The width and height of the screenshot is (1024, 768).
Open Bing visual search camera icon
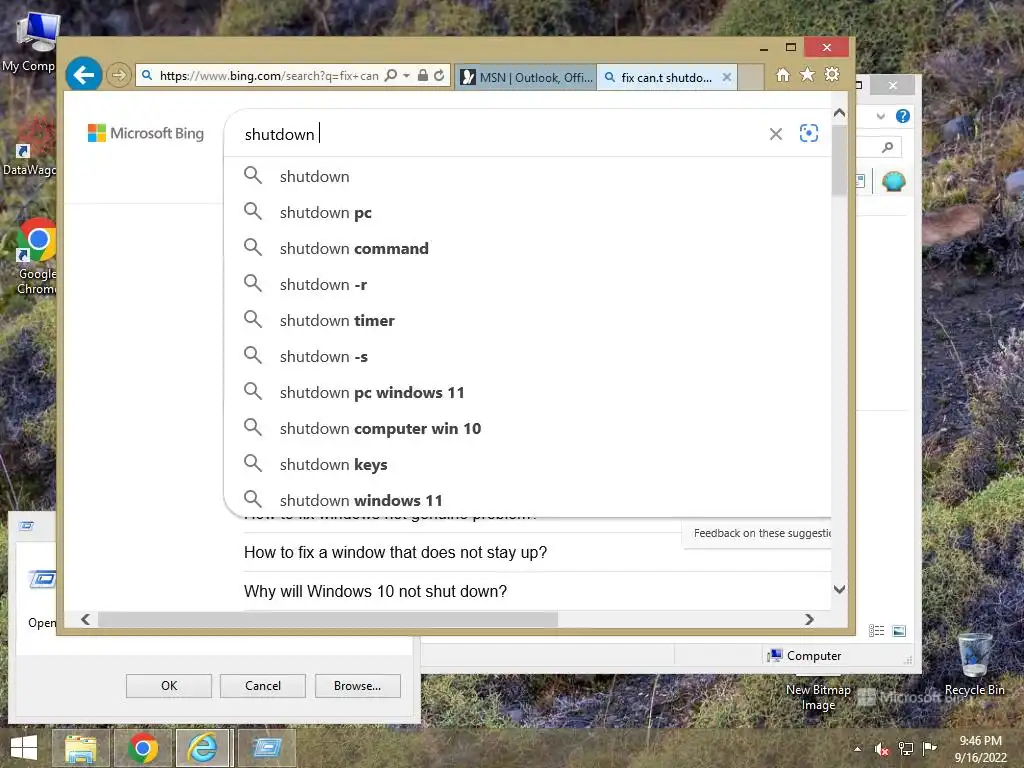(x=808, y=133)
